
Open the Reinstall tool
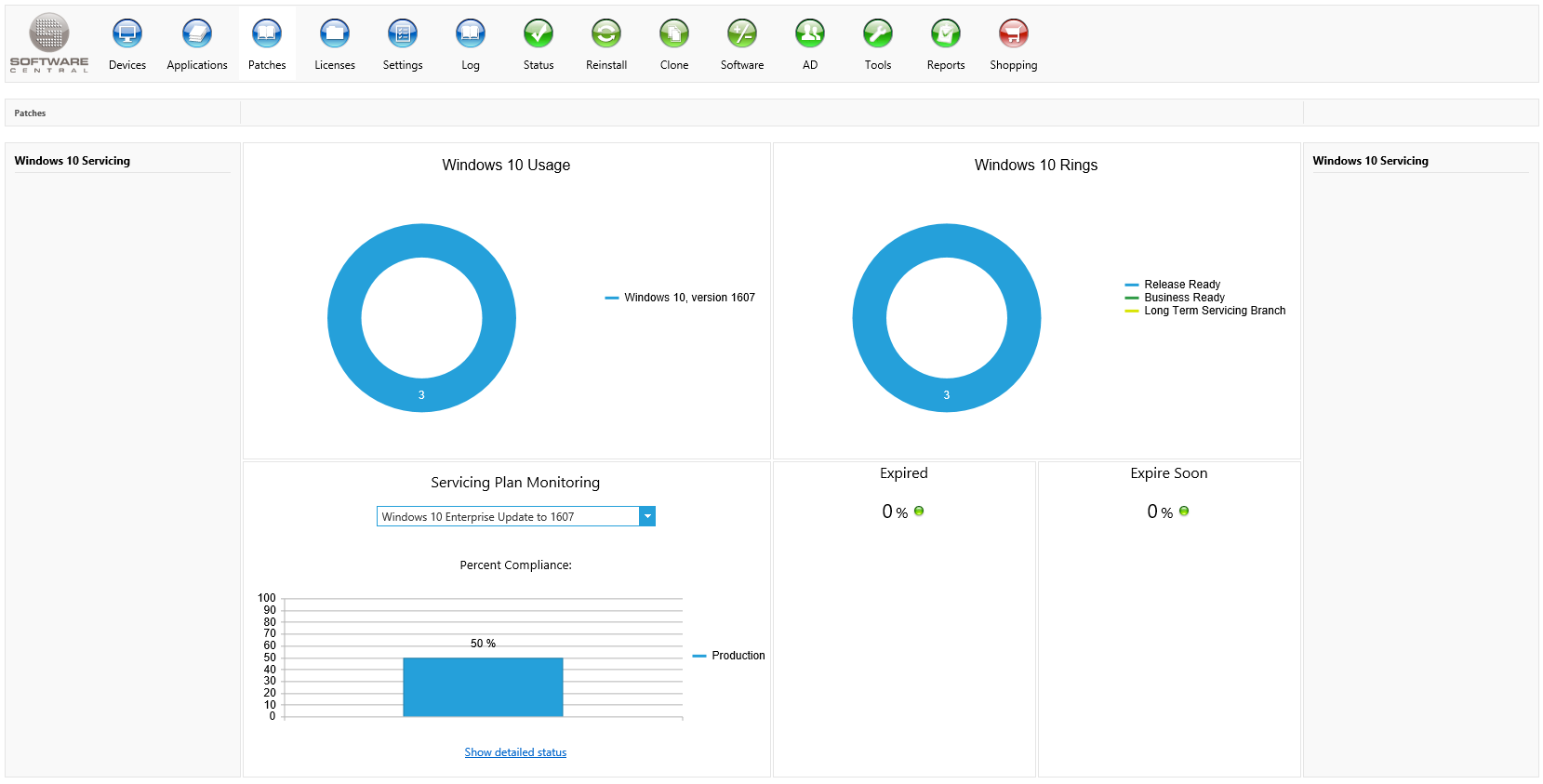tap(606, 34)
